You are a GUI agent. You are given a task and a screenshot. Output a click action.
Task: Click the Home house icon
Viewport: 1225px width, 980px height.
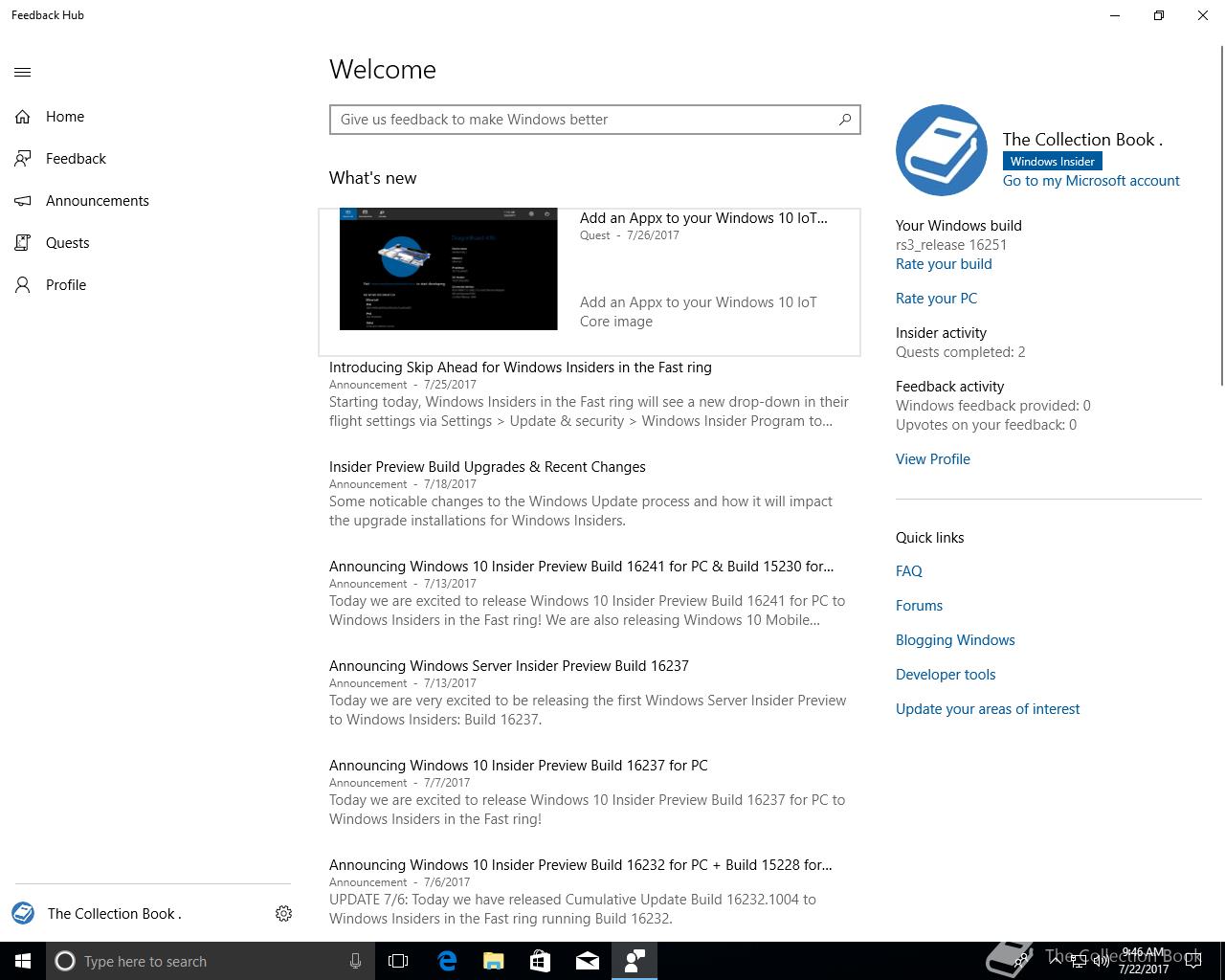(23, 117)
